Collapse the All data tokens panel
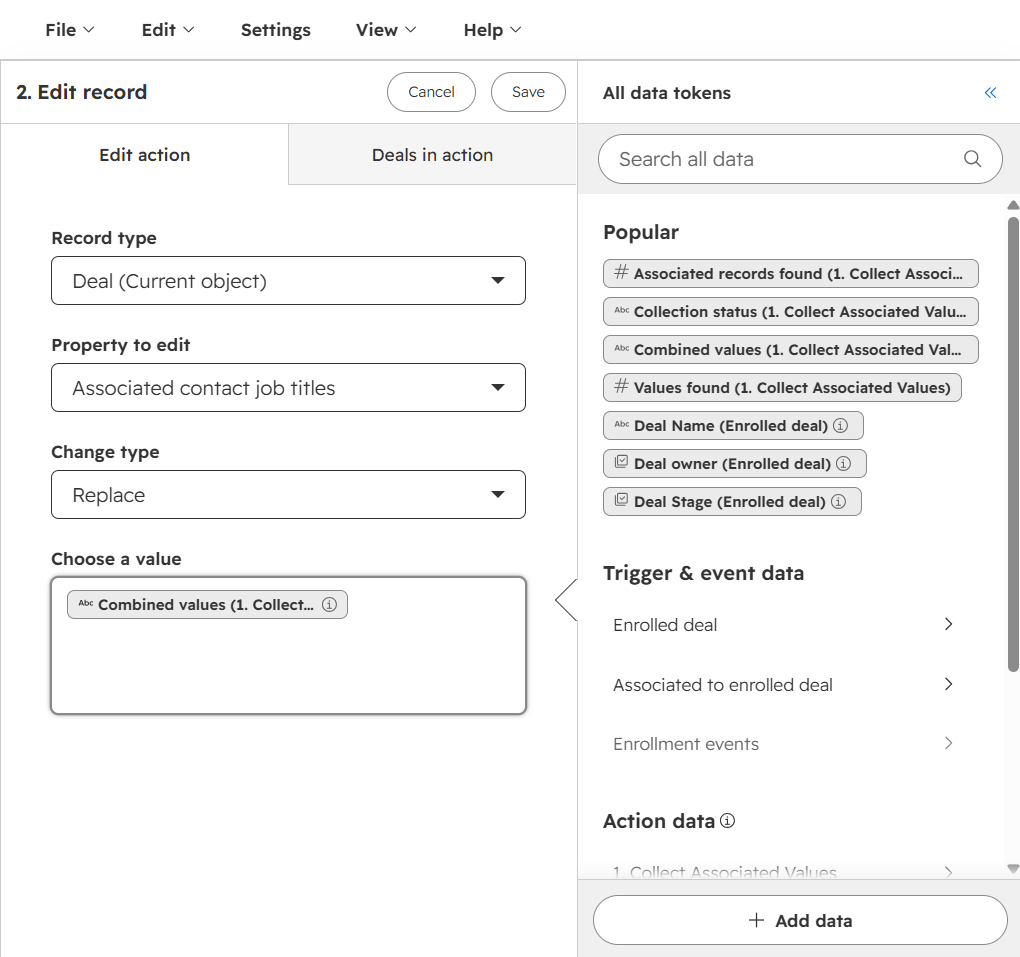Screen dimensions: 1020x957 point(990,93)
